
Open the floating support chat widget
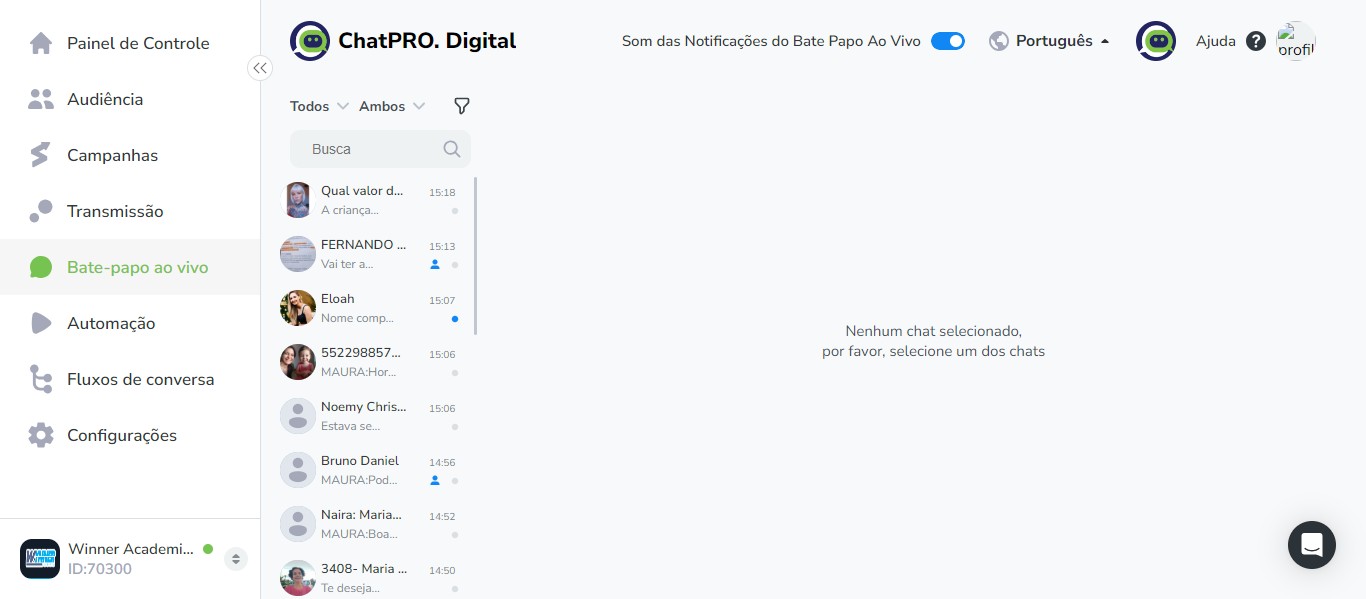click(x=1312, y=545)
